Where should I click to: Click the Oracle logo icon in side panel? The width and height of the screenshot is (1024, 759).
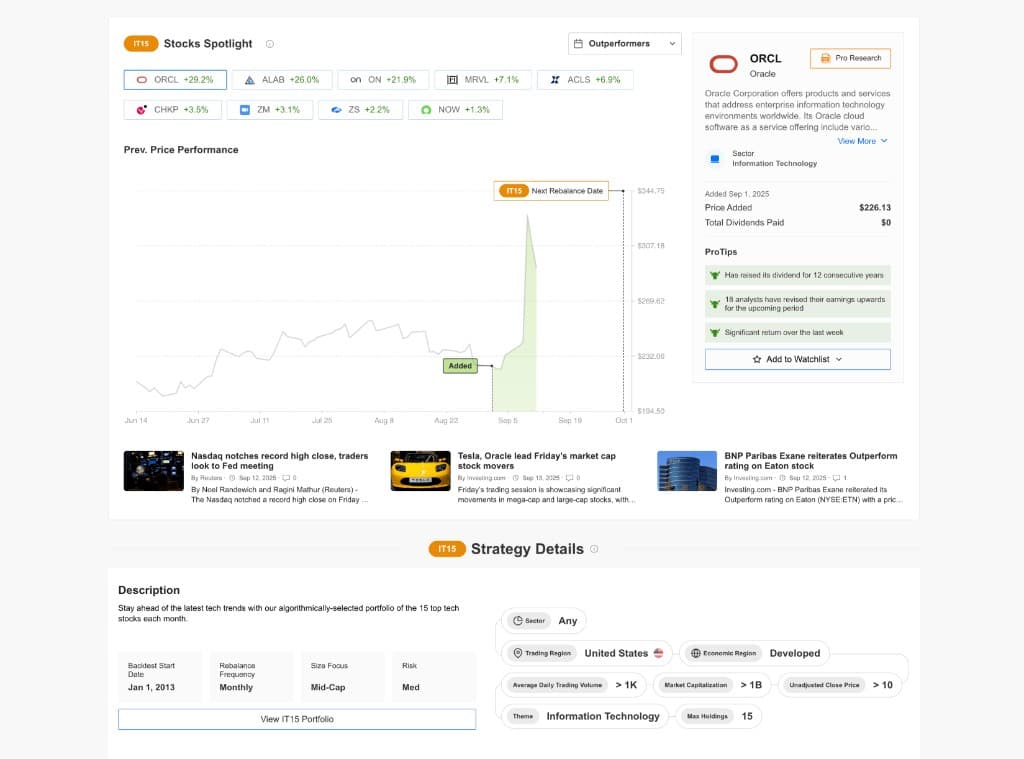click(x=724, y=65)
